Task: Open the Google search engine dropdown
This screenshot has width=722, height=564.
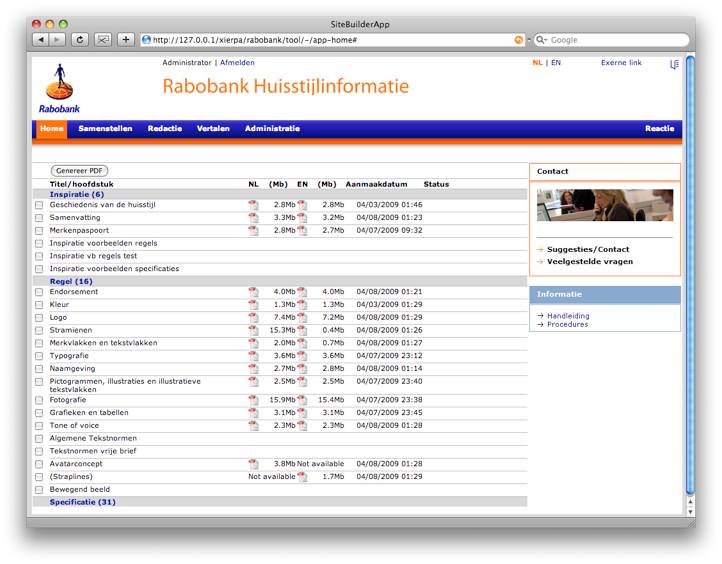Action: (542, 40)
